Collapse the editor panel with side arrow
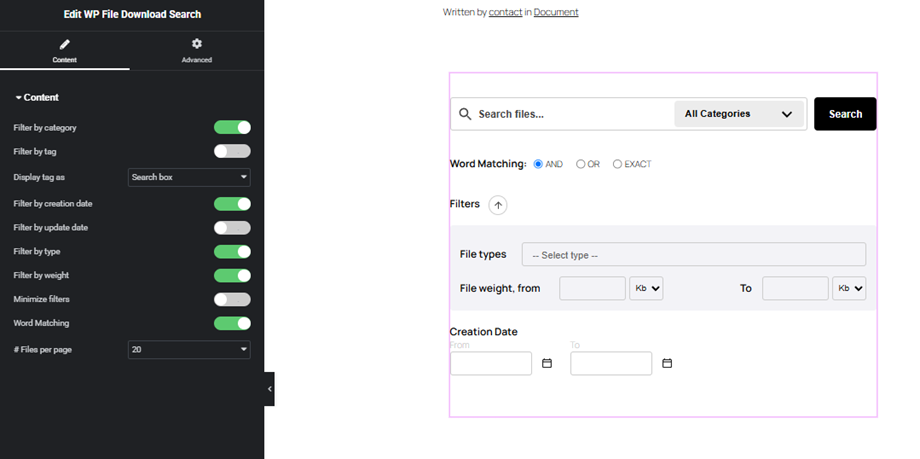The width and height of the screenshot is (920, 459). pyautogui.click(x=269, y=389)
